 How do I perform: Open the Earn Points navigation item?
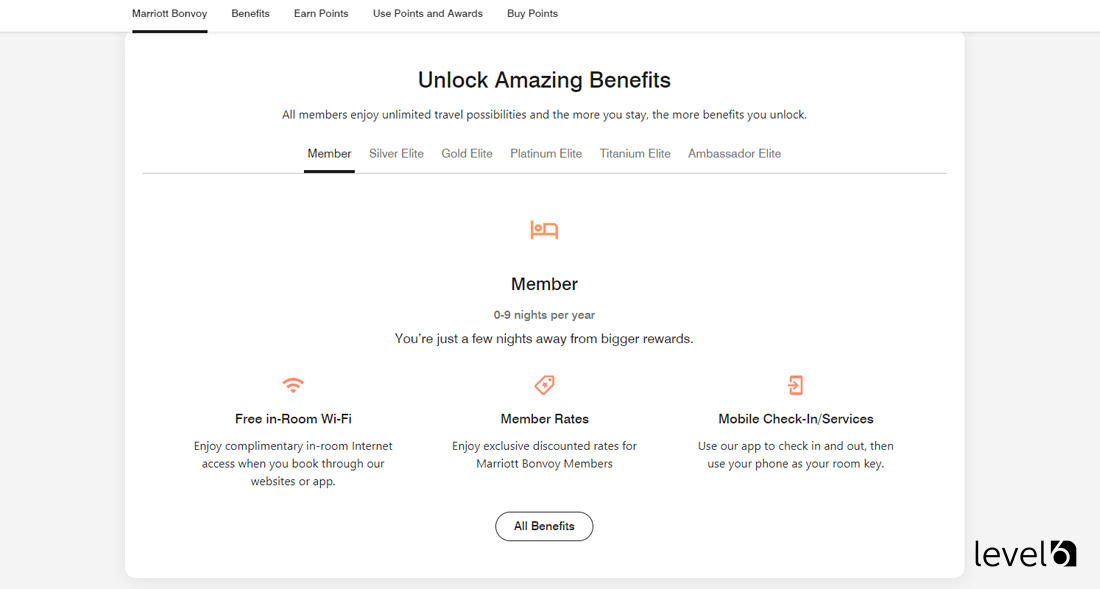(x=321, y=13)
